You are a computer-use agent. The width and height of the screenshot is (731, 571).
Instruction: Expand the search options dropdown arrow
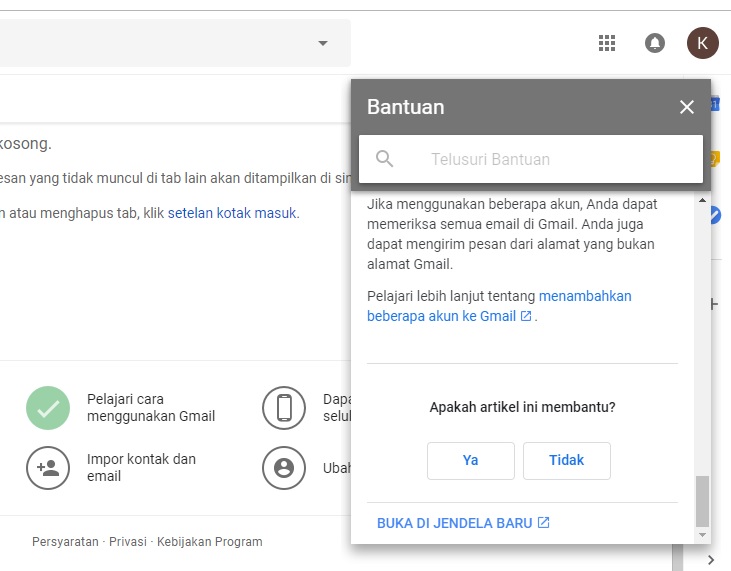(x=322, y=43)
